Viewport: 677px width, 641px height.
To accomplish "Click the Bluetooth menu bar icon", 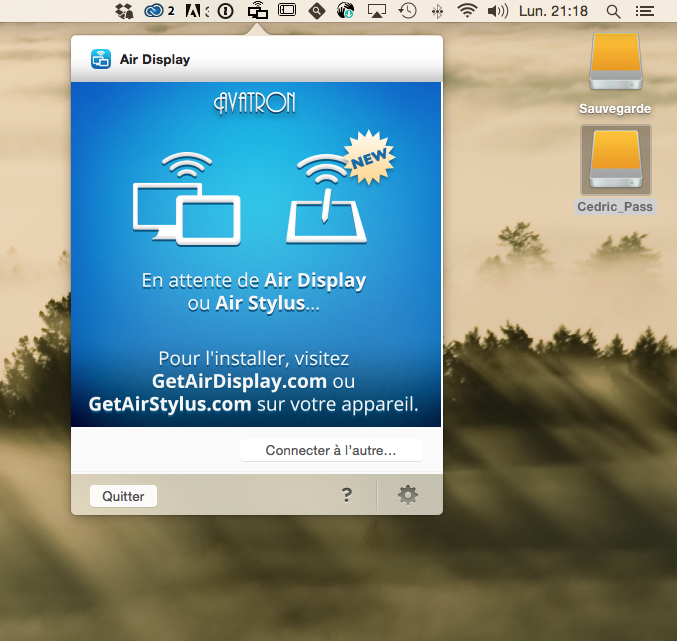I will pyautogui.click(x=437, y=11).
